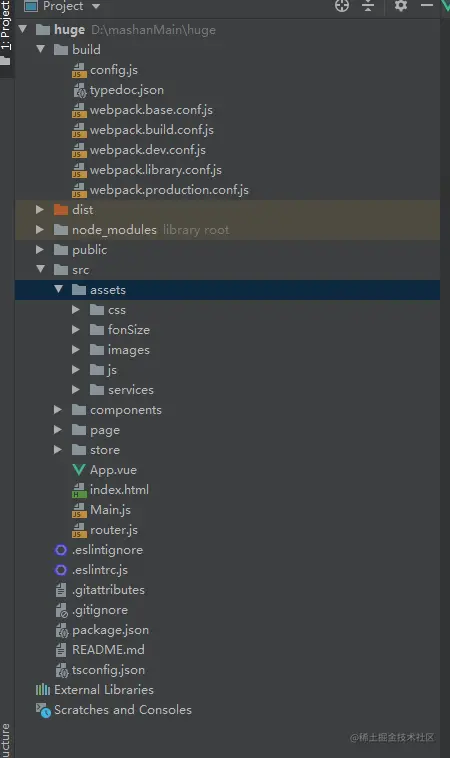Click the tsconfig.json file icon
Screen dimensions: 450x758
pos(61,670)
